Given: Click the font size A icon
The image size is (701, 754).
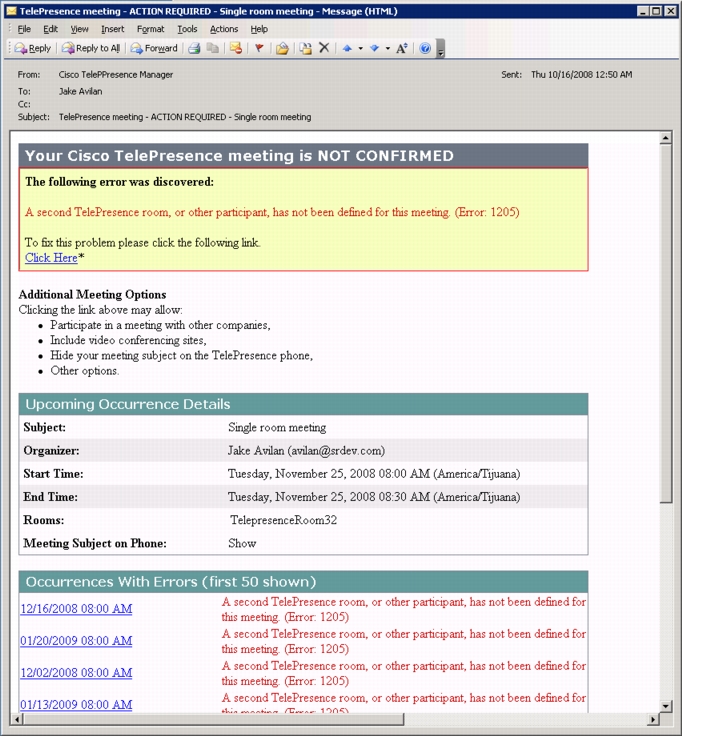Looking at the screenshot, I should 402,48.
